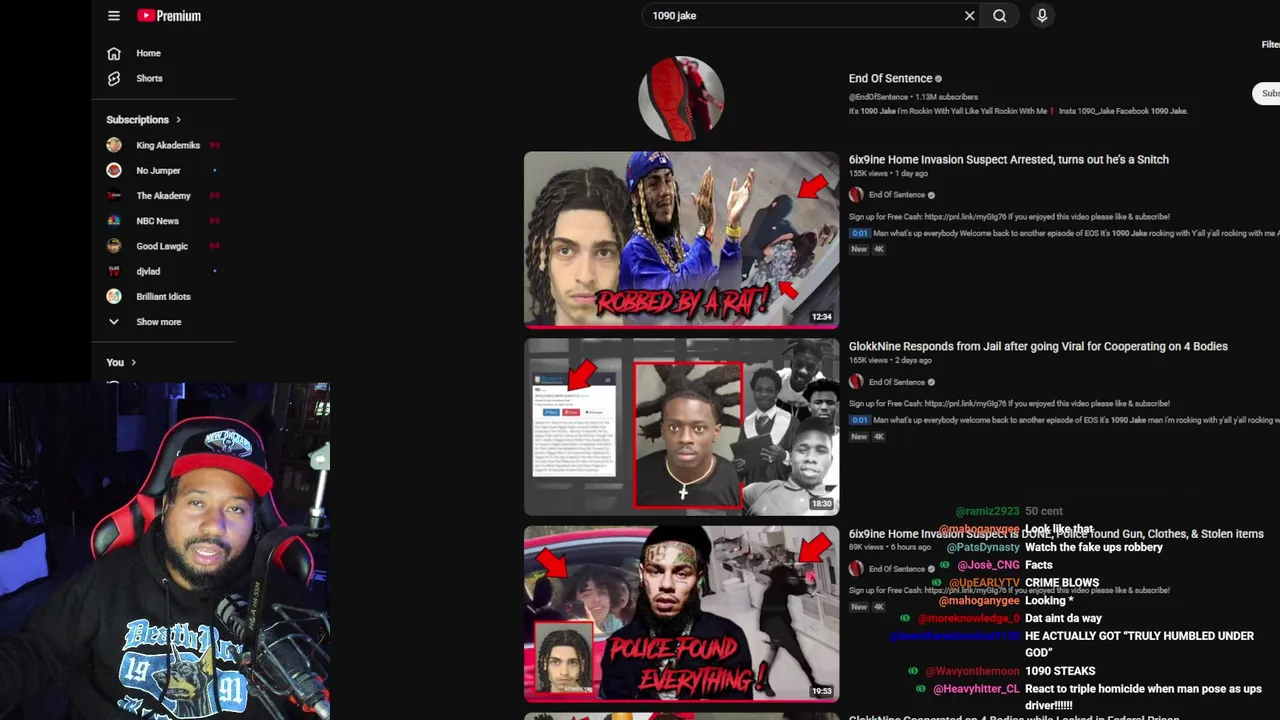Open The Akademy subscription
Viewport: 1280px width, 720px height.
[x=163, y=196]
